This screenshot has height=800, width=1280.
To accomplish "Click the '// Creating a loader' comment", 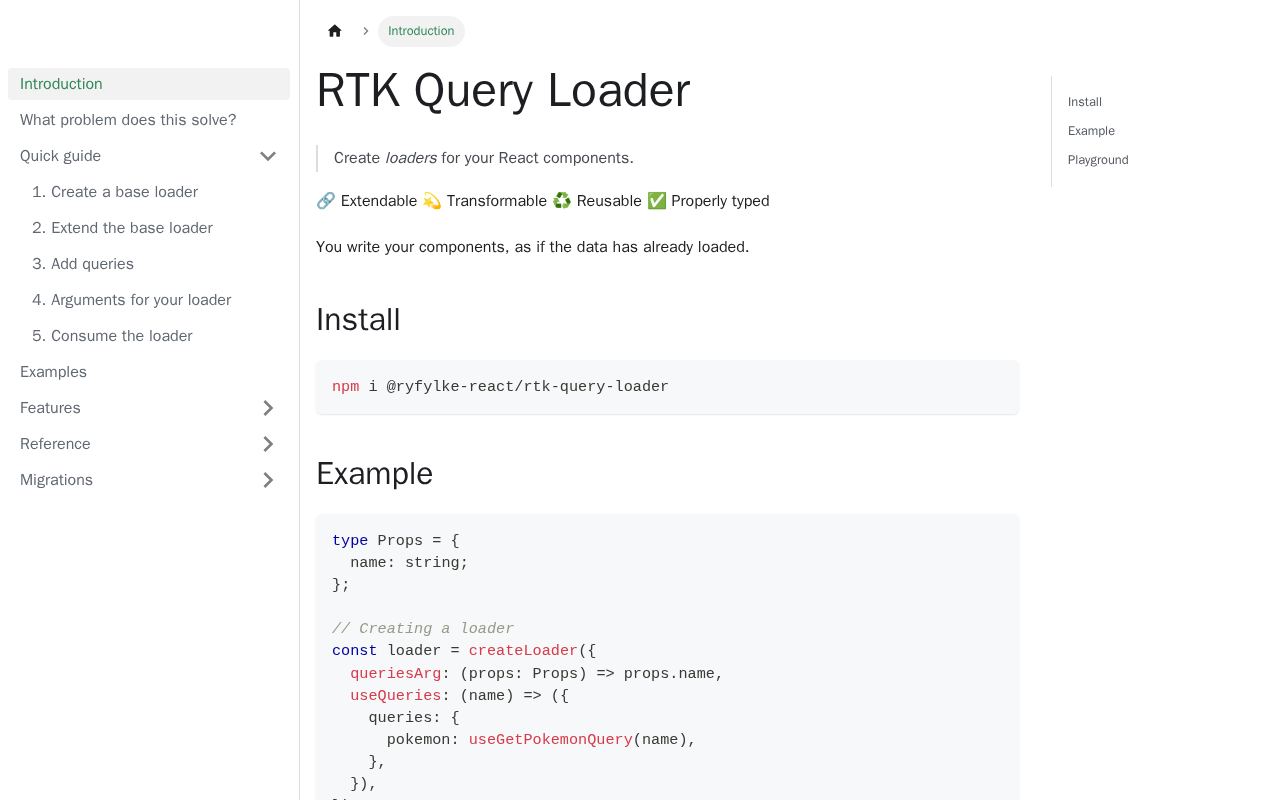I will 423,629.
